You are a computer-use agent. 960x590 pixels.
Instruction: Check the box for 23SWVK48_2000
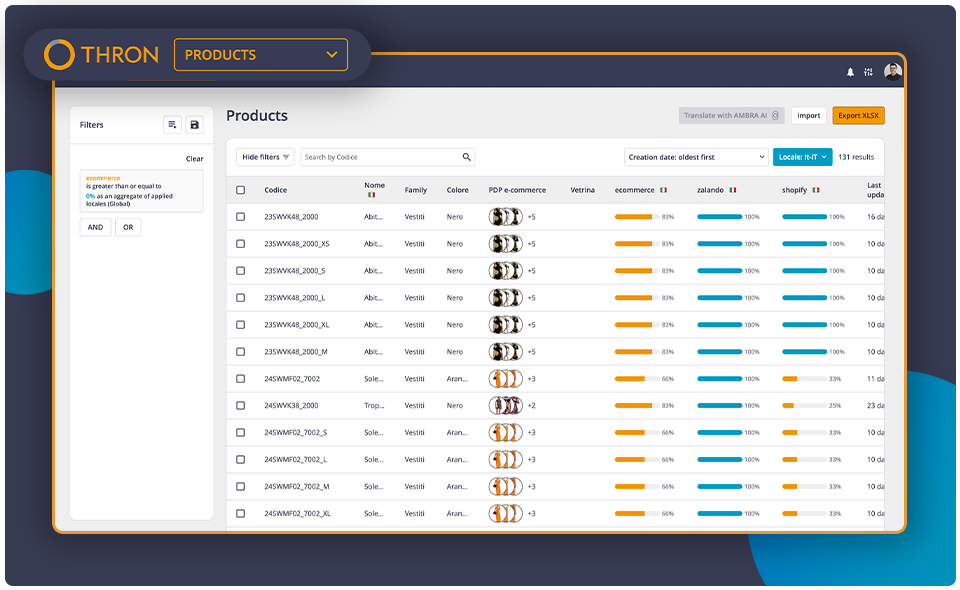[x=240, y=217]
